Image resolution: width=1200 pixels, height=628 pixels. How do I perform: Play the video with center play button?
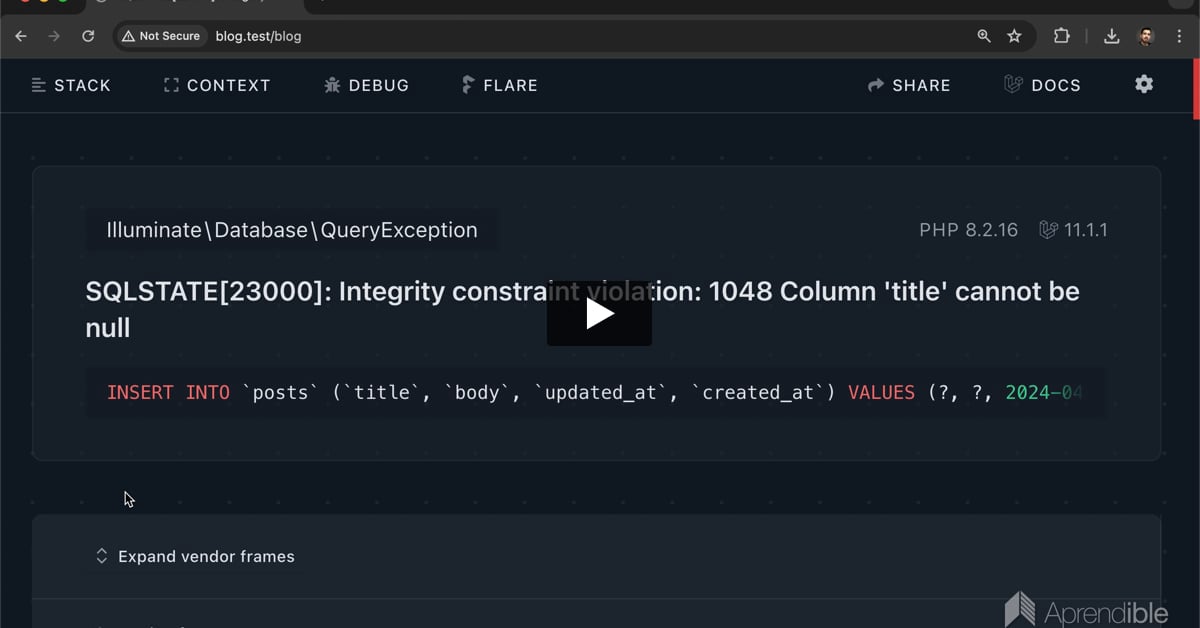pos(599,313)
